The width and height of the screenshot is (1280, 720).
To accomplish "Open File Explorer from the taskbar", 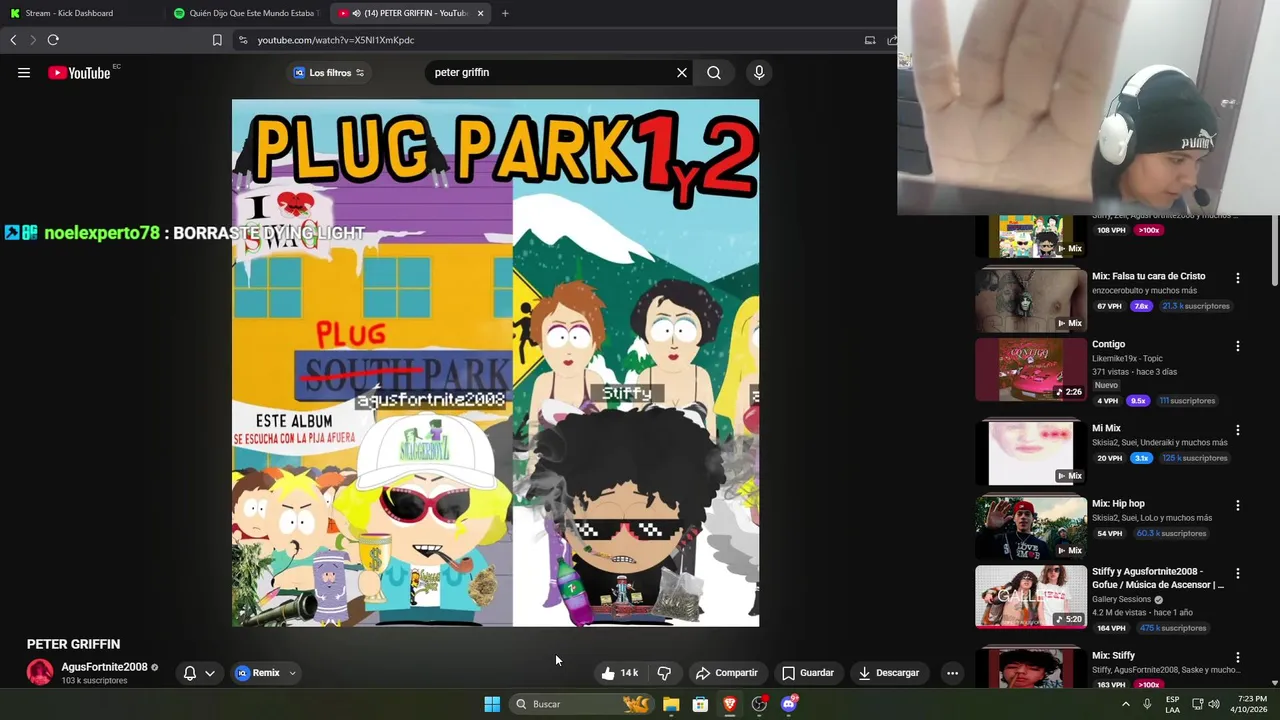I will (x=671, y=704).
